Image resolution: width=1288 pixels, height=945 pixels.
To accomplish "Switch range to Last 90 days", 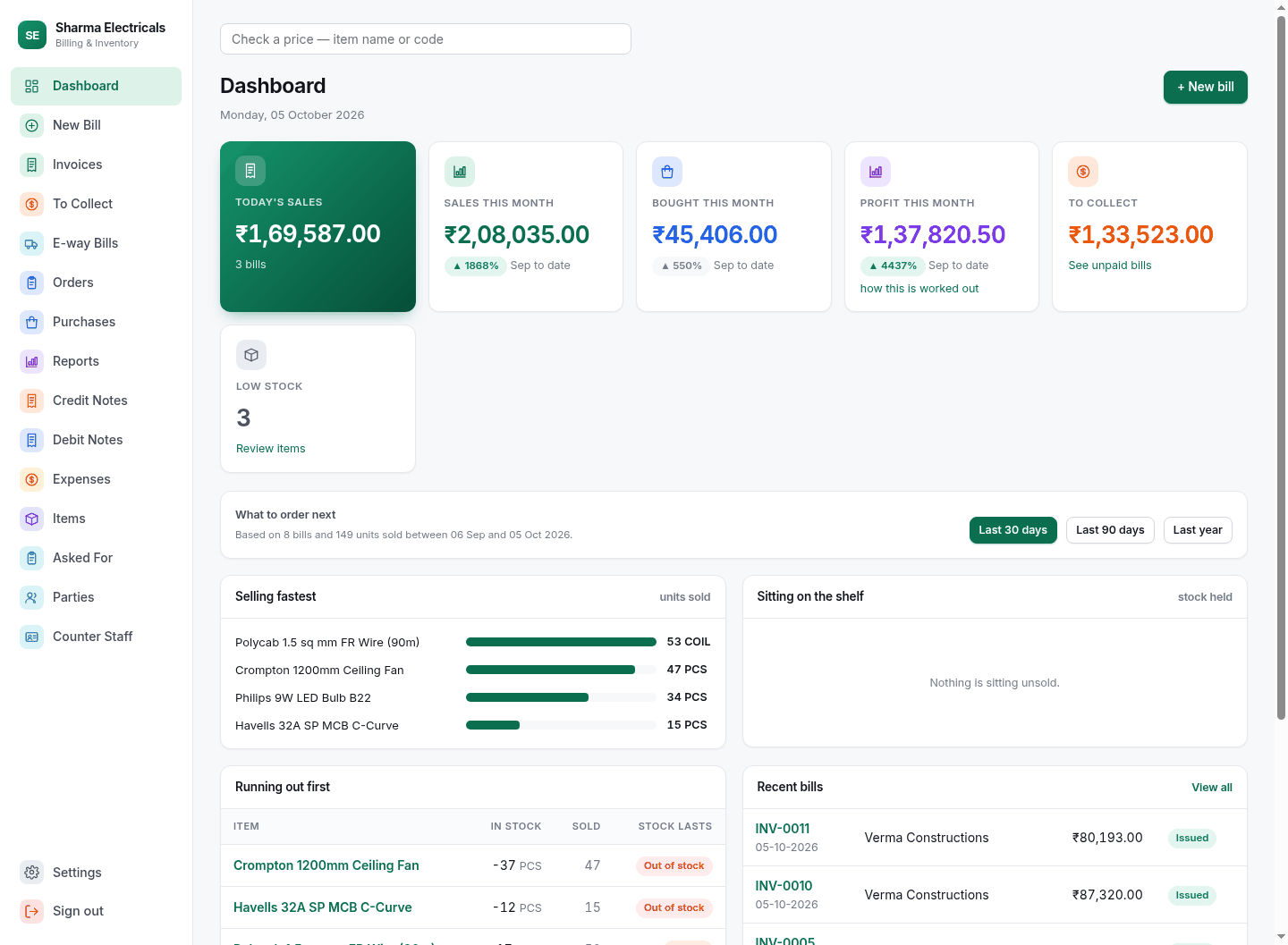I will pos(1110,530).
